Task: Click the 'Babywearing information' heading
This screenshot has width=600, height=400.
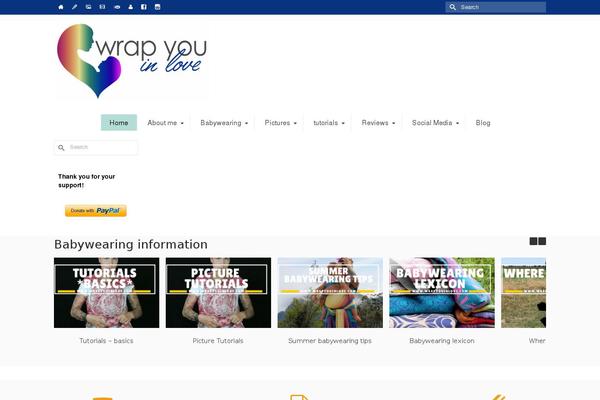Action: click(x=131, y=244)
